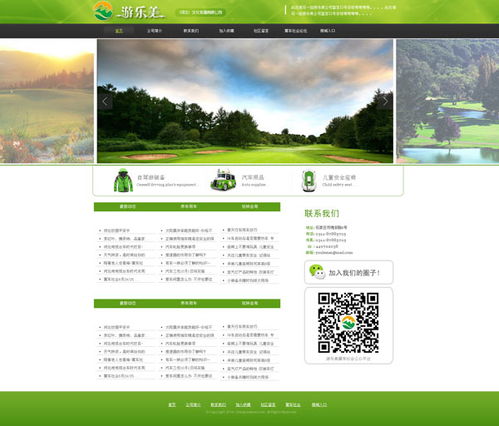Viewport: 499px width, 426px height.
Task: Select first tab in the upper green tab bar
Action: pos(128,207)
